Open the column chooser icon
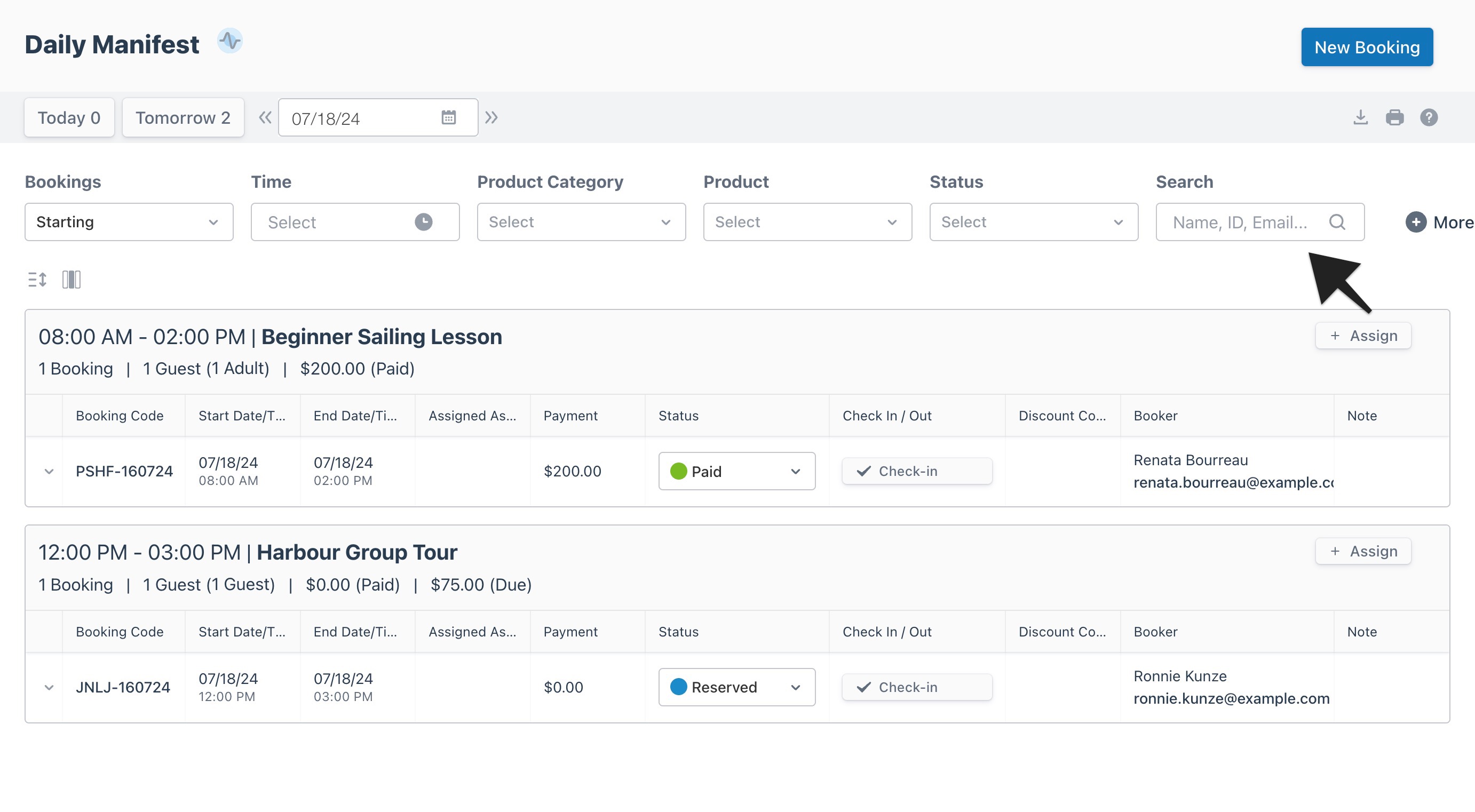This screenshot has width=1475, height=812. (72, 280)
